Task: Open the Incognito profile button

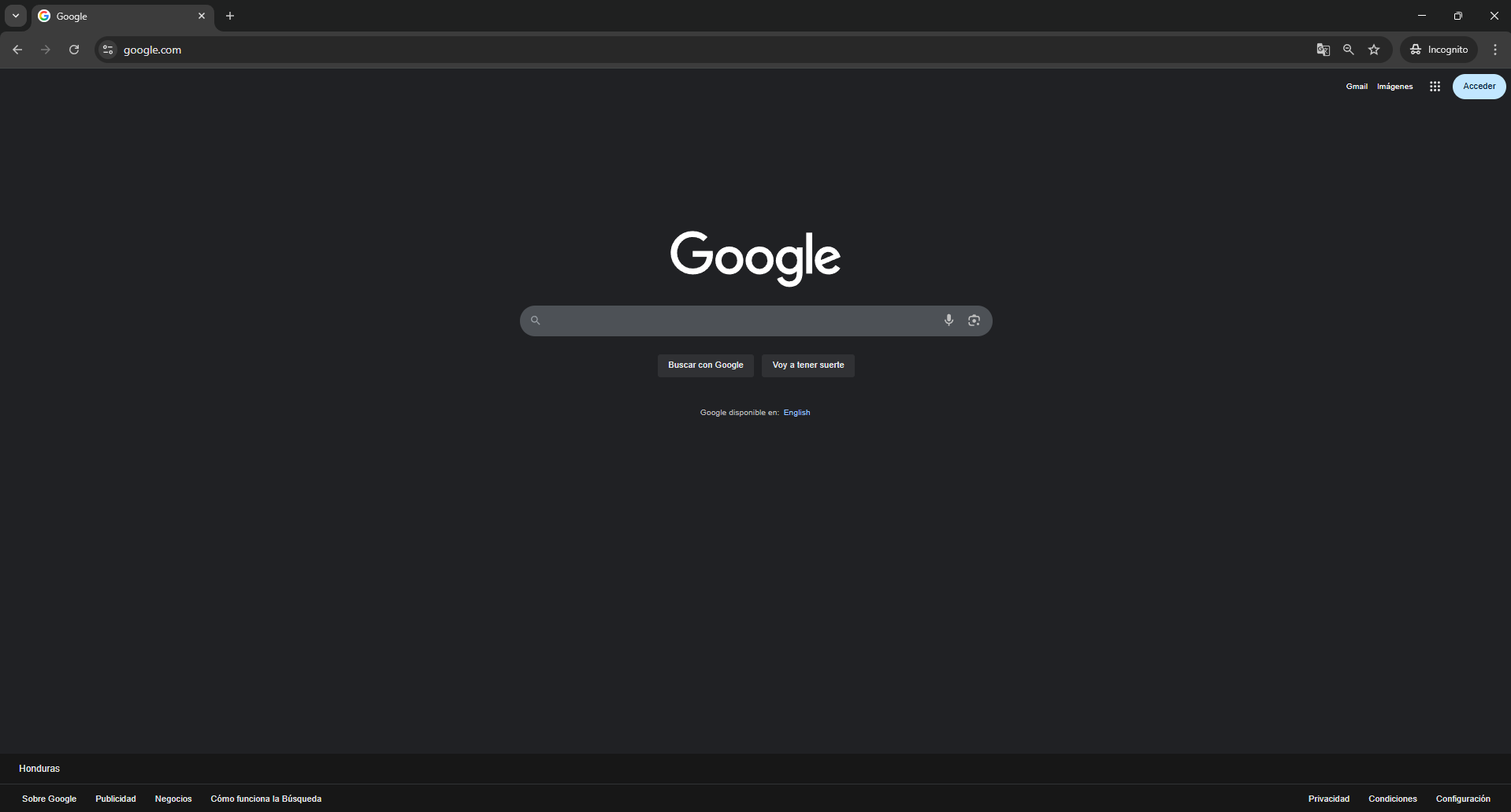Action: (1439, 50)
